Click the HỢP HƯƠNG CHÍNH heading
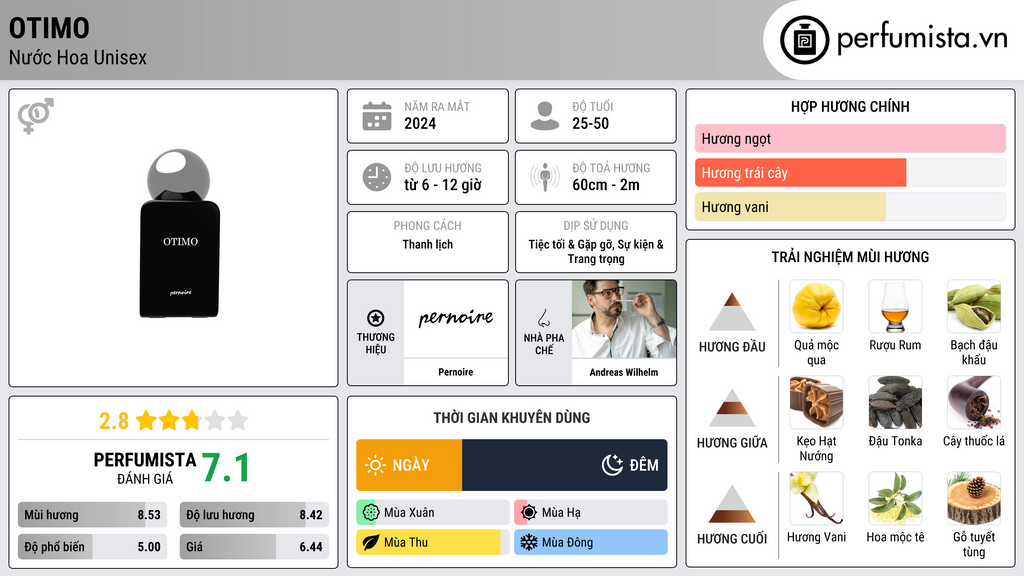Image resolution: width=1024 pixels, height=576 pixels. [850, 106]
